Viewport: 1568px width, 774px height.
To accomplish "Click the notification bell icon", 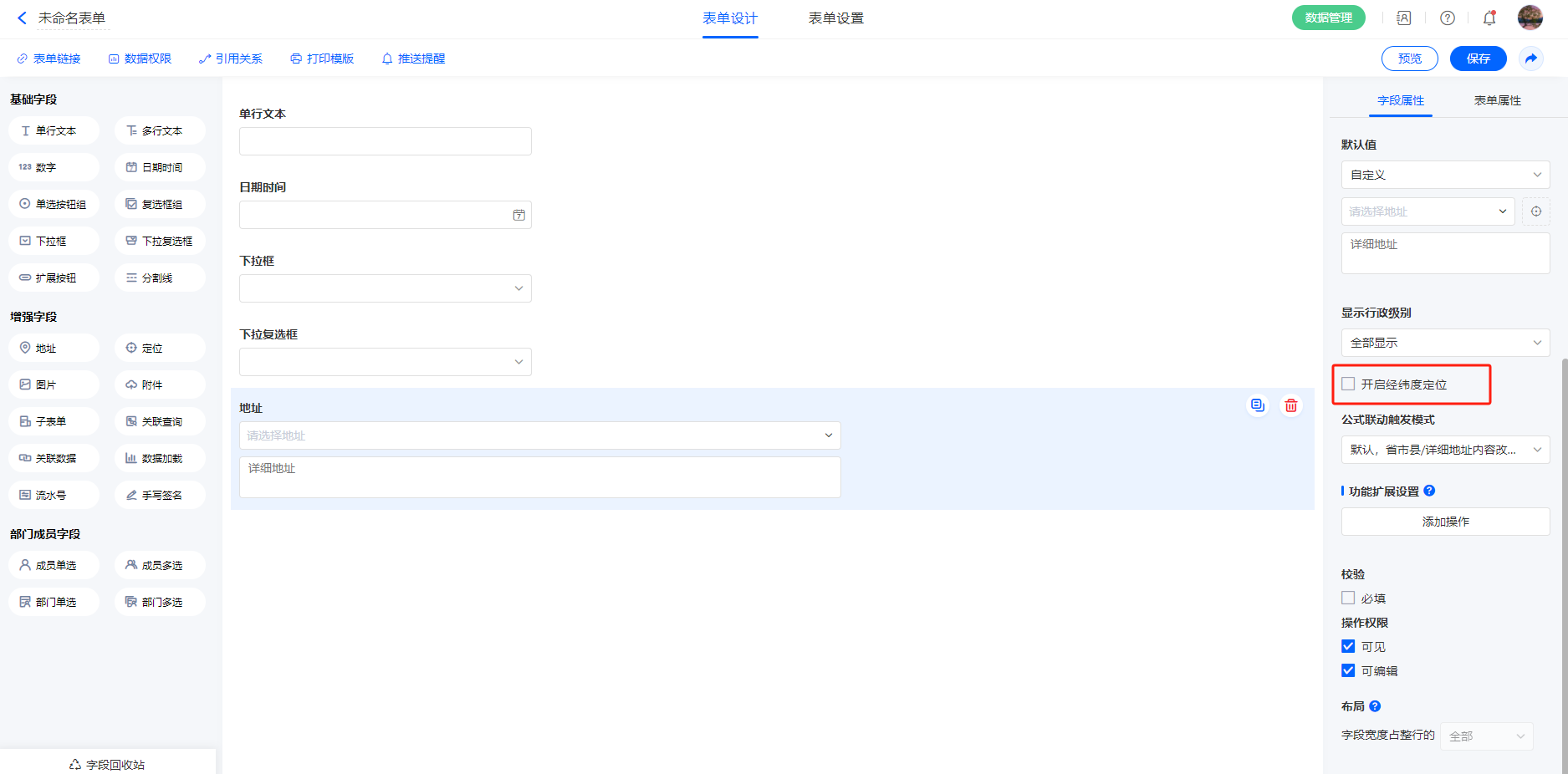I will point(1489,18).
